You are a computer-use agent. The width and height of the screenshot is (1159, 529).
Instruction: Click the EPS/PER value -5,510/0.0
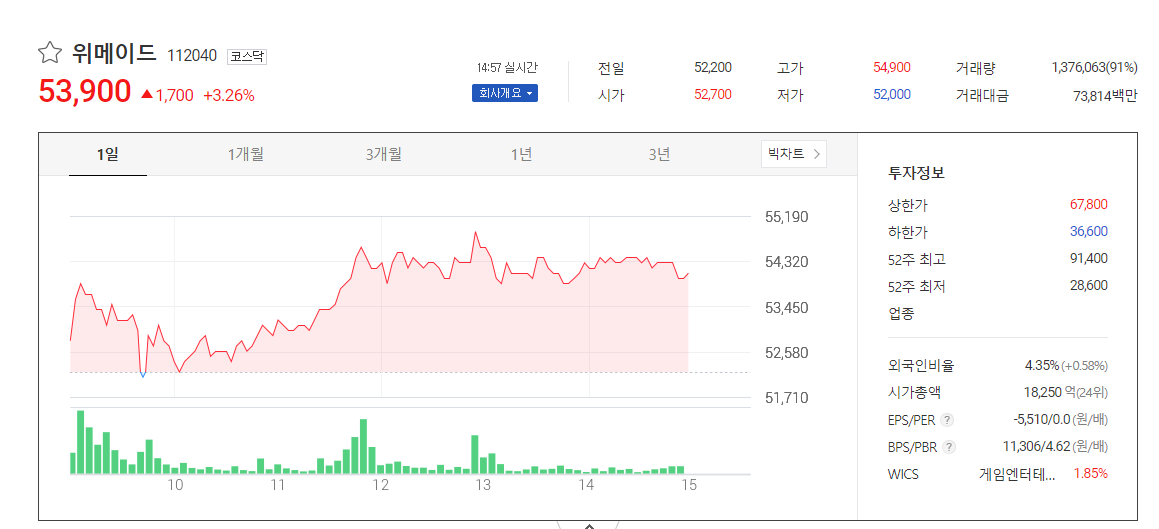click(1042, 420)
